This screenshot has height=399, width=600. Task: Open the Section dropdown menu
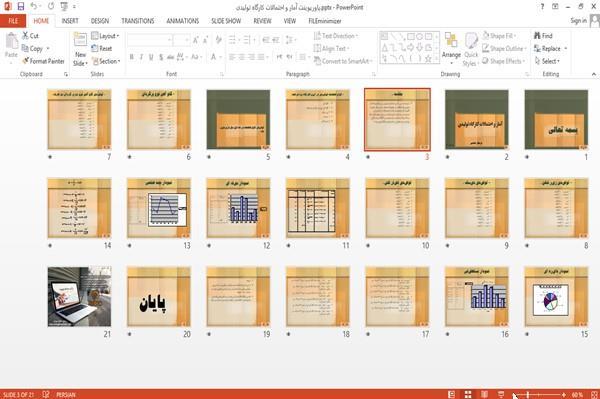(x=106, y=61)
